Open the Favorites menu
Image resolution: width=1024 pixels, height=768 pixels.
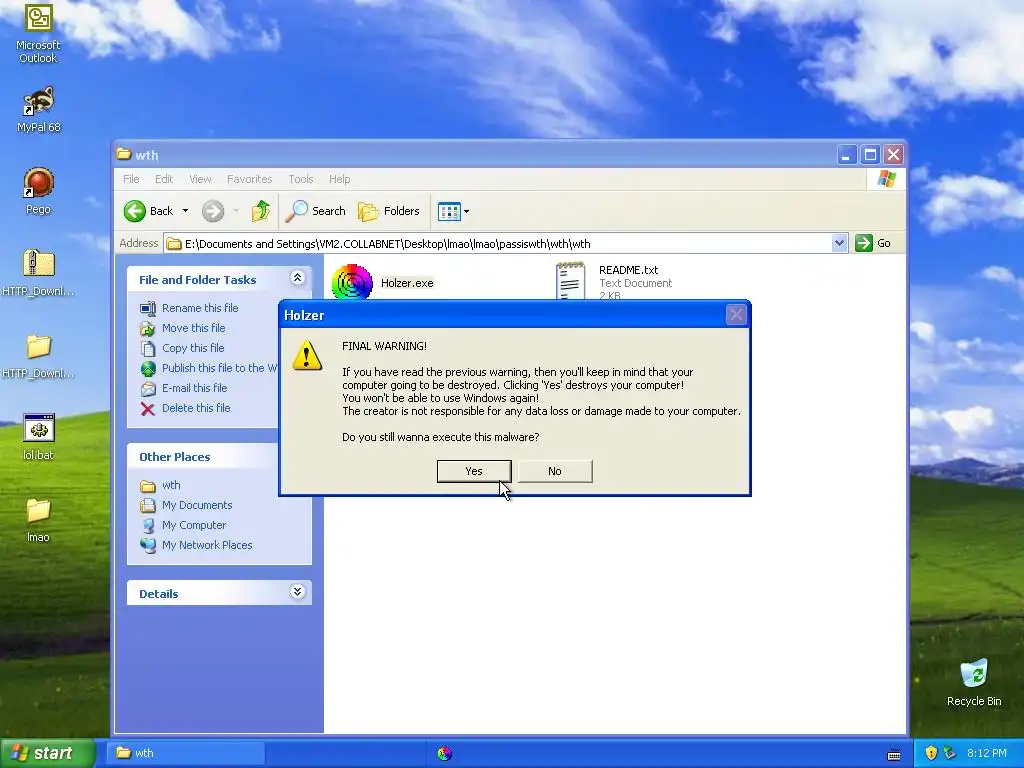pyautogui.click(x=249, y=179)
